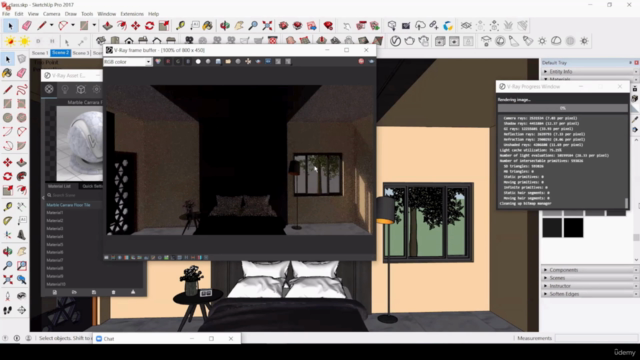Click the Zoom Extents tool in top toolbar

[x=267, y=26]
